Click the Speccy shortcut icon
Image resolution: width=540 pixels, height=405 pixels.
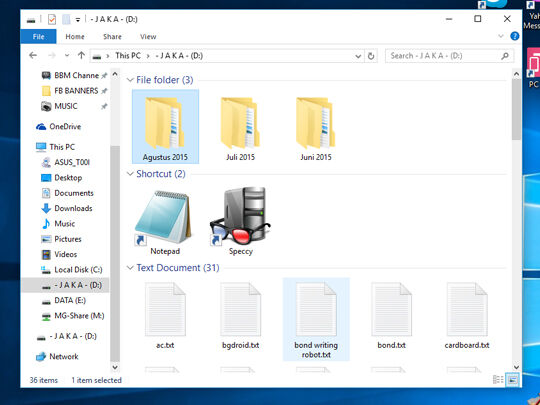pos(240,216)
